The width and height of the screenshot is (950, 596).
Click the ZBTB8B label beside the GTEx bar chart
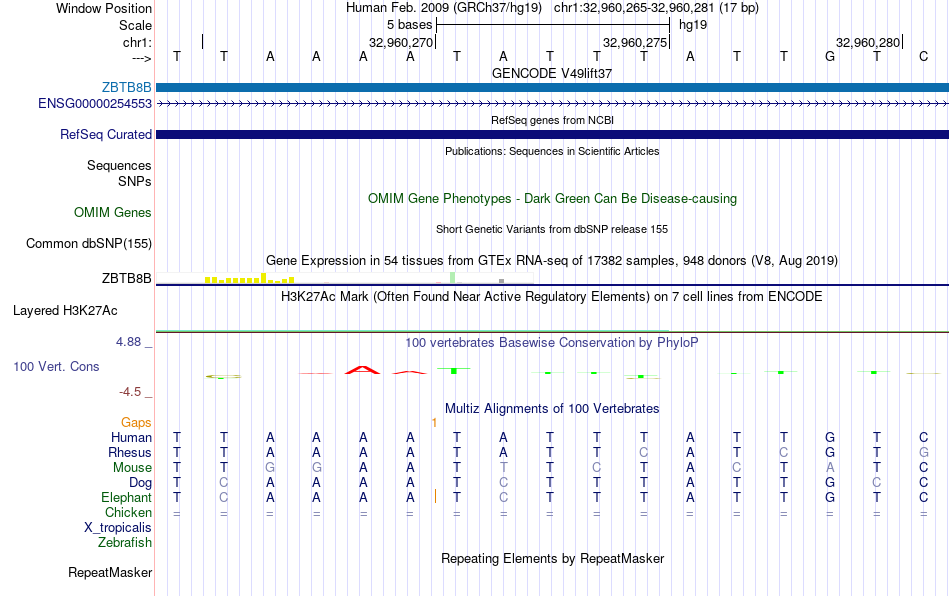126,278
